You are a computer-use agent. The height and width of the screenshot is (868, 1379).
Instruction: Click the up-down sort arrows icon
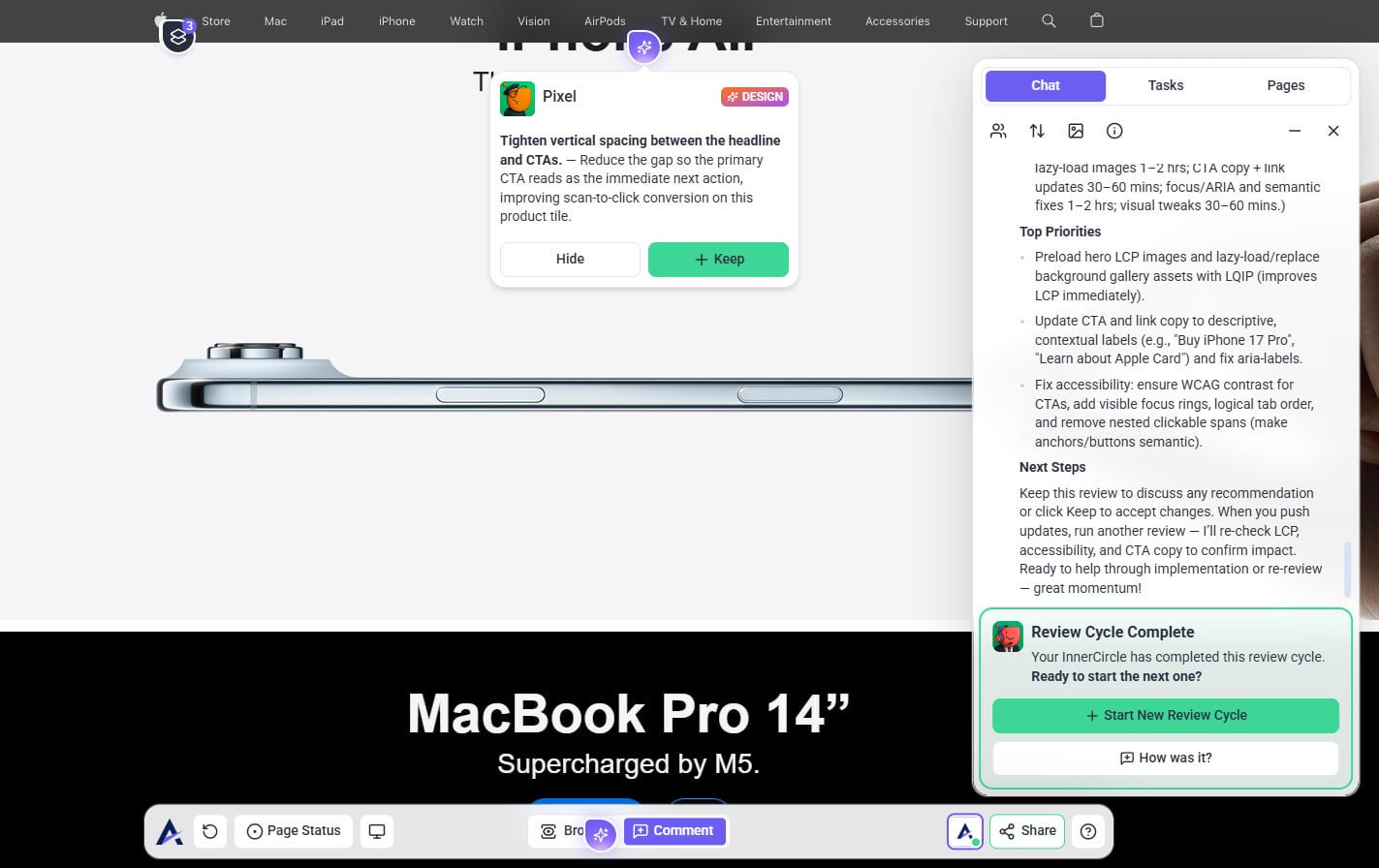click(1037, 131)
